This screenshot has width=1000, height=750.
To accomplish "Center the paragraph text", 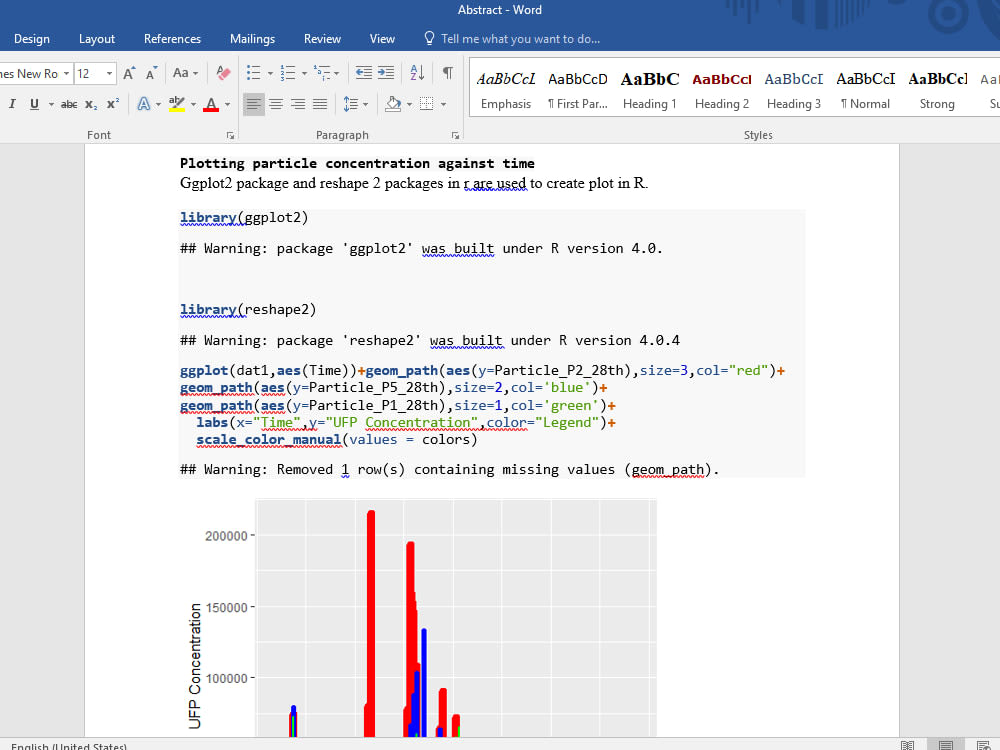I will click(276, 104).
